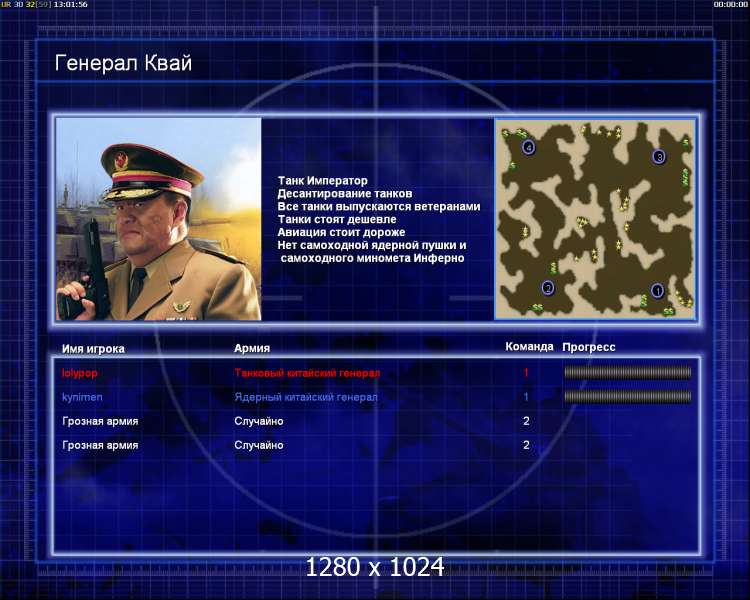The width and height of the screenshot is (750, 600).
Task: Click the 'Авиация стоит дороже' line
Action: coord(341,232)
